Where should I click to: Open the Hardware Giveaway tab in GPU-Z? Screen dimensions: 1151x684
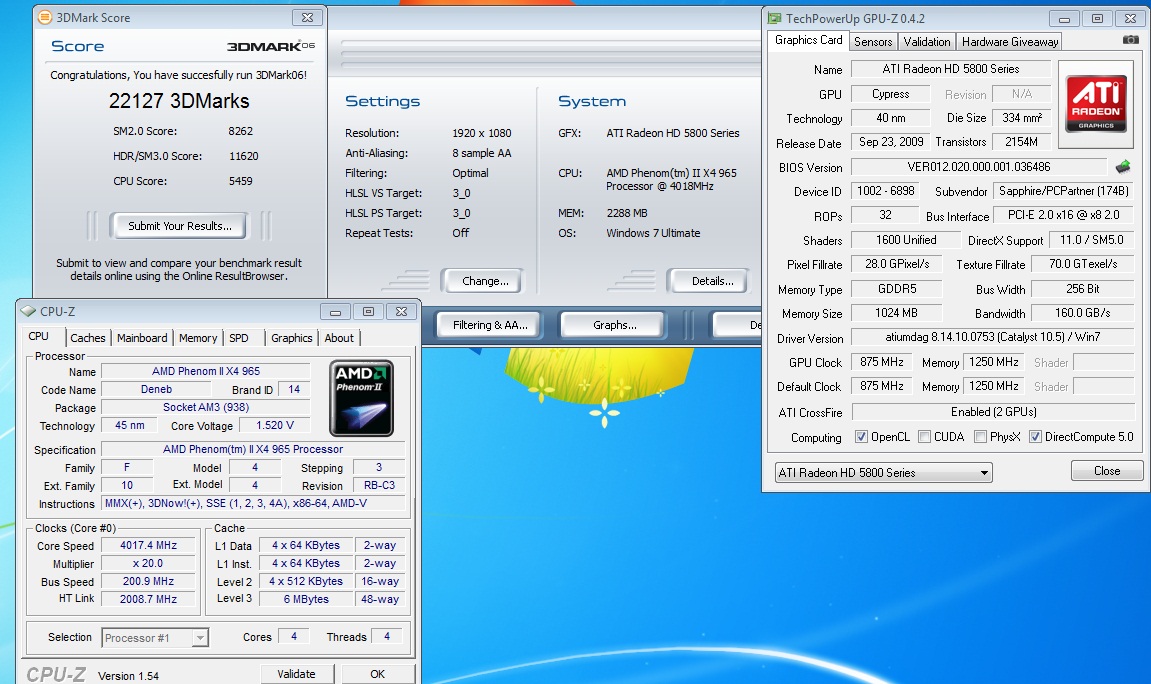(1010, 42)
